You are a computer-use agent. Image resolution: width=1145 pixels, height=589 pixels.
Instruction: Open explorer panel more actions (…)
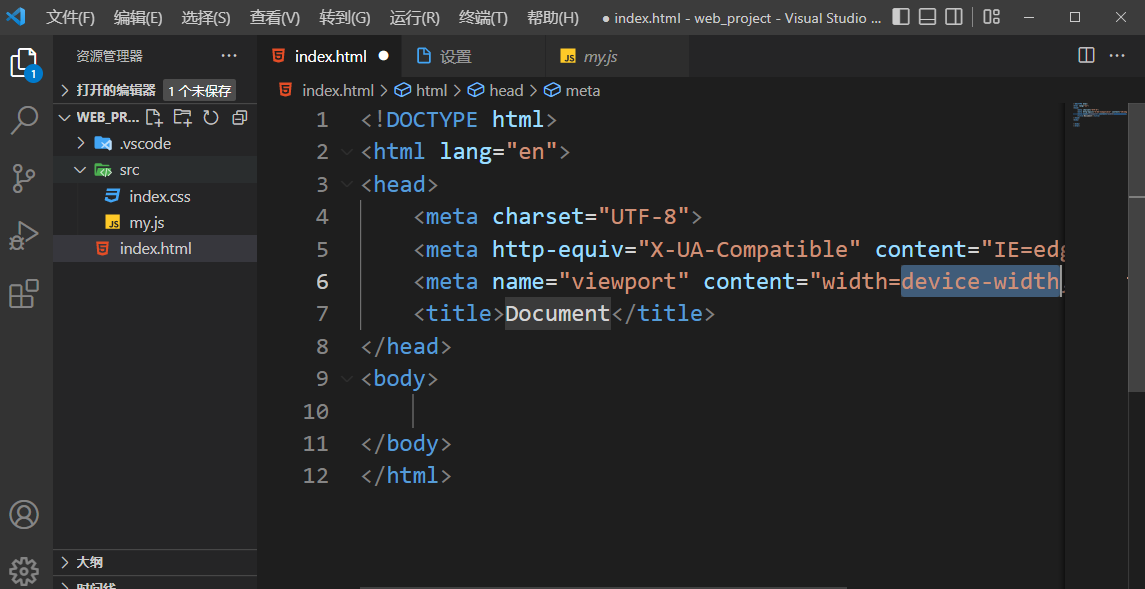tap(229, 55)
